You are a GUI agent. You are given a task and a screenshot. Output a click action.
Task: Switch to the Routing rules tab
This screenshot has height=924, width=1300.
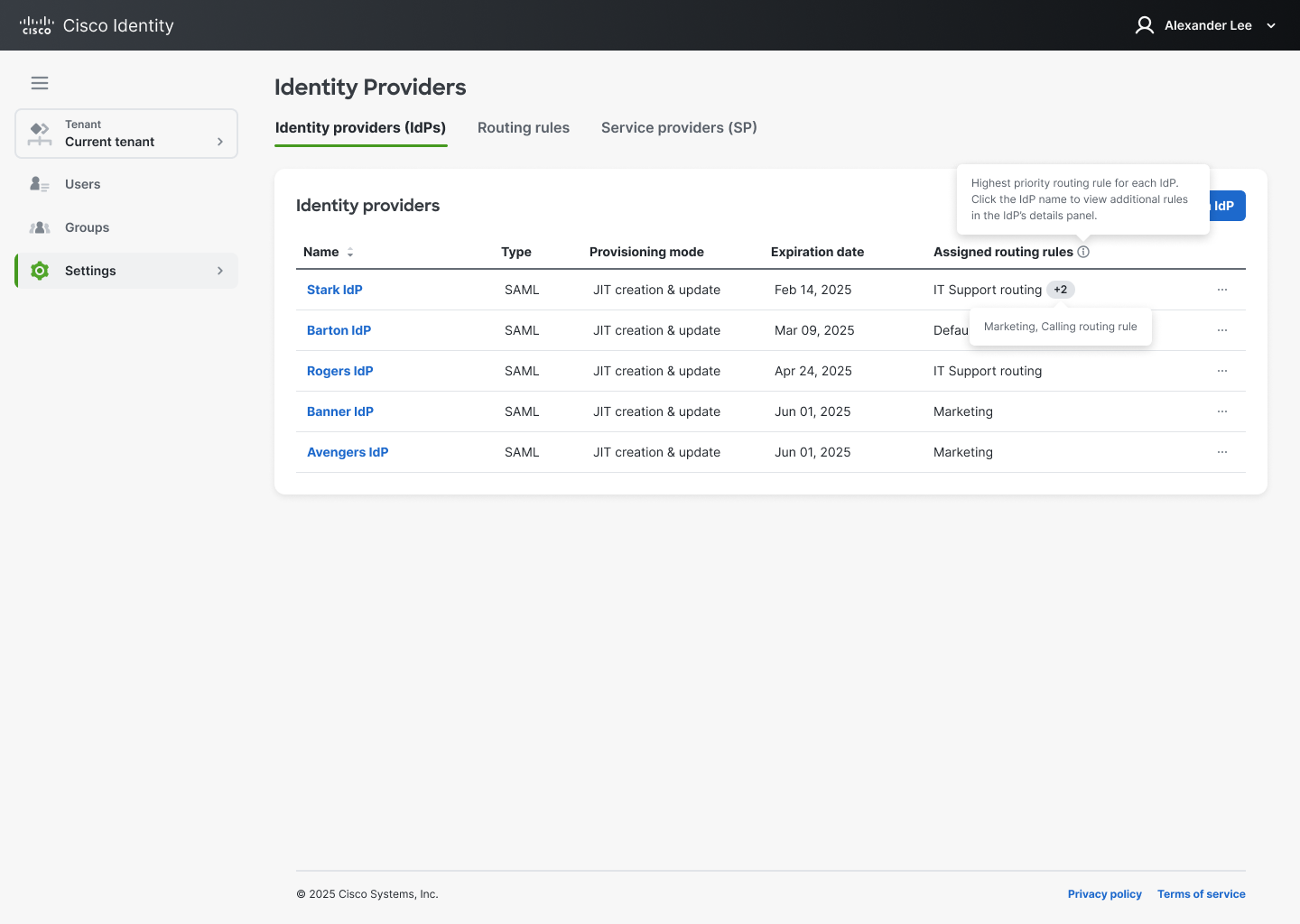(x=524, y=128)
